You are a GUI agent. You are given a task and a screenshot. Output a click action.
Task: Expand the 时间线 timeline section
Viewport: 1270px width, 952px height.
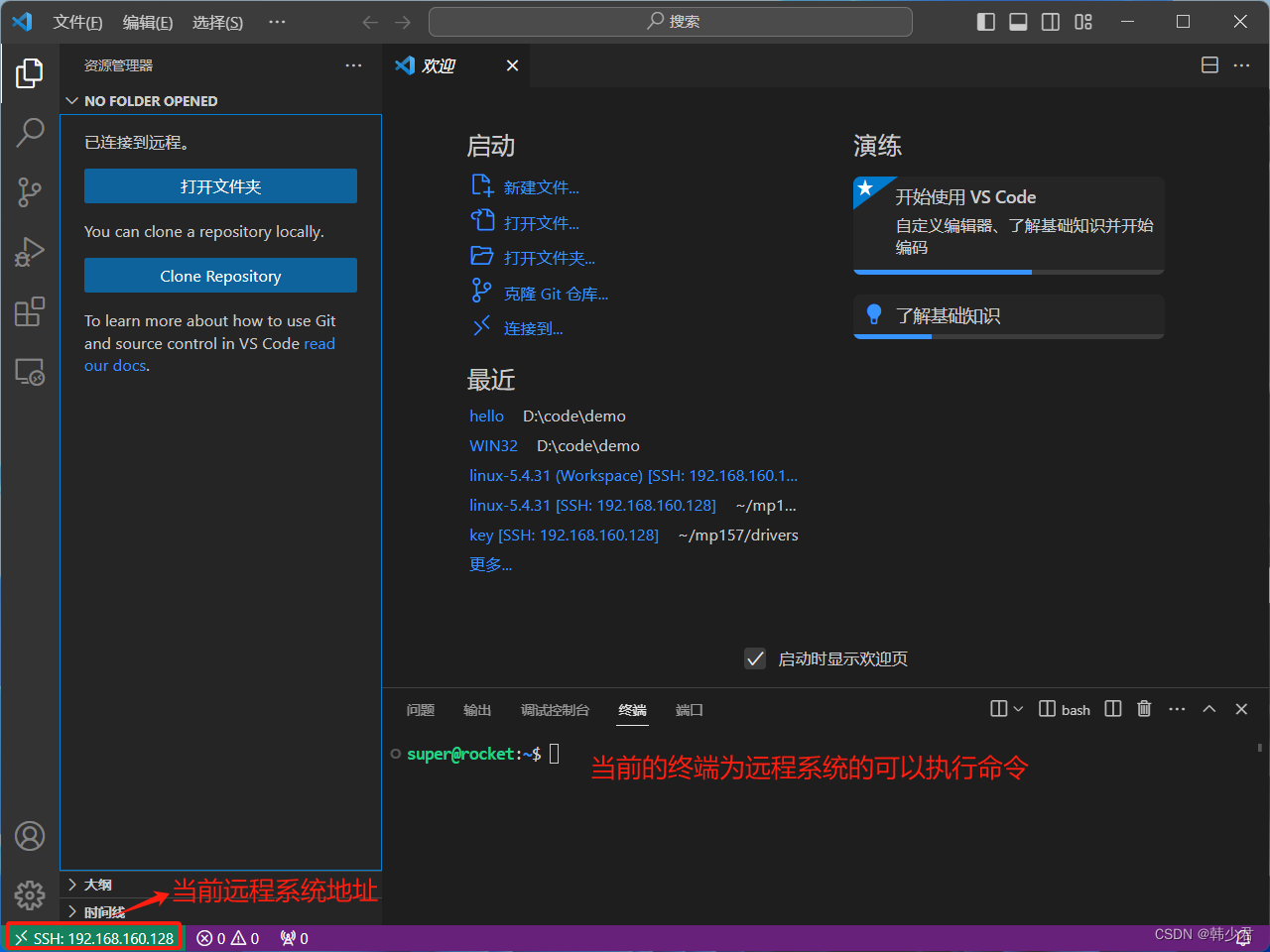click(220, 911)
